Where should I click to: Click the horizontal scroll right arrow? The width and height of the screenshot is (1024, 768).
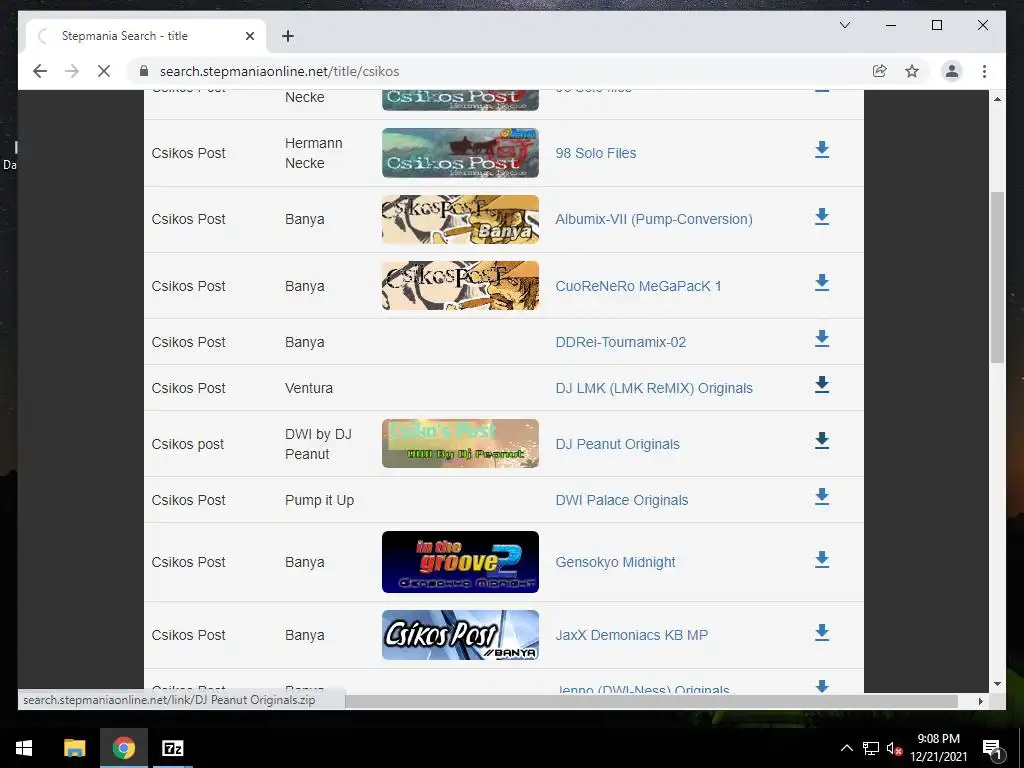click(x=980, y=701)
